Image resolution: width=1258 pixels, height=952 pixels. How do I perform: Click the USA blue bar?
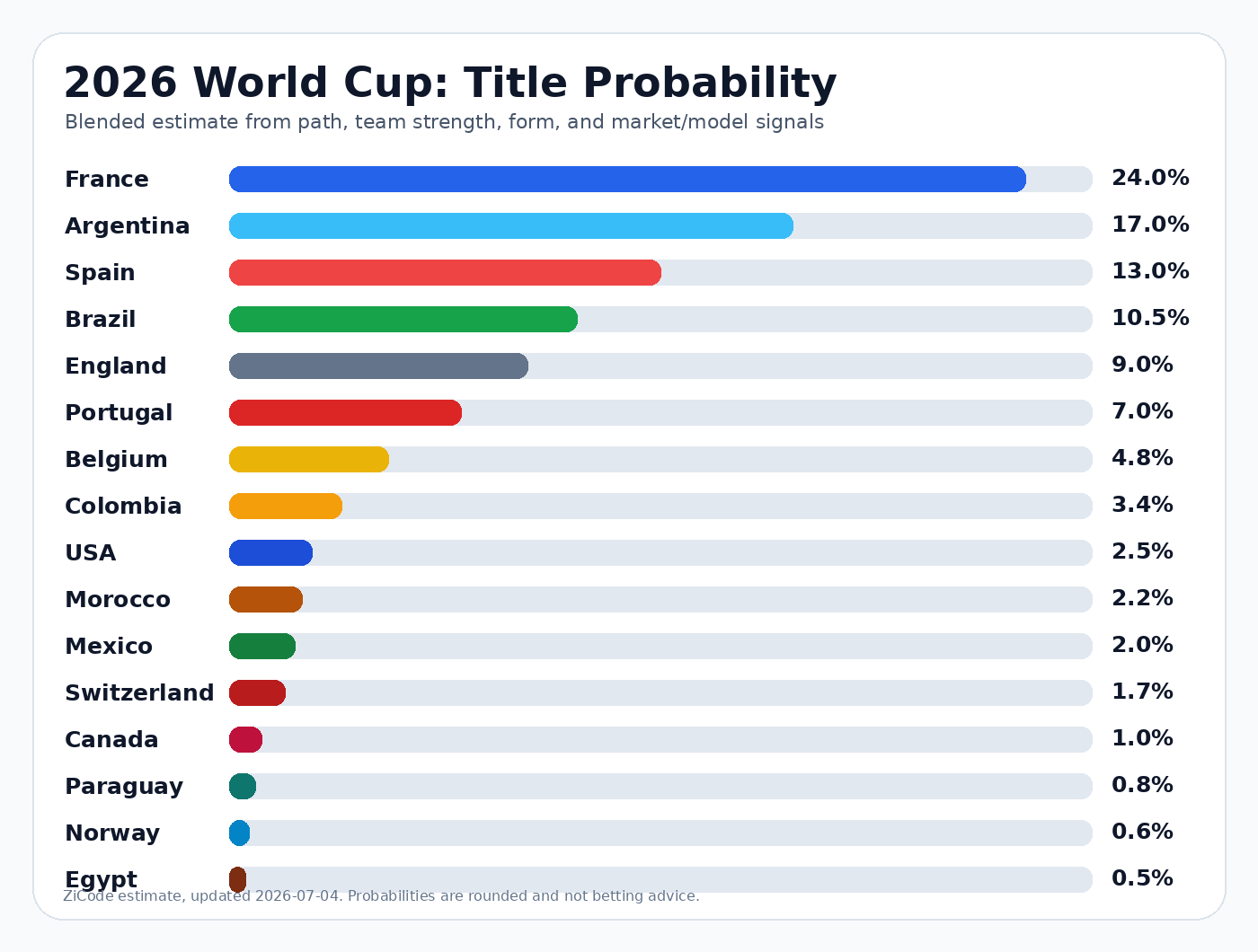tap(270, 552)
